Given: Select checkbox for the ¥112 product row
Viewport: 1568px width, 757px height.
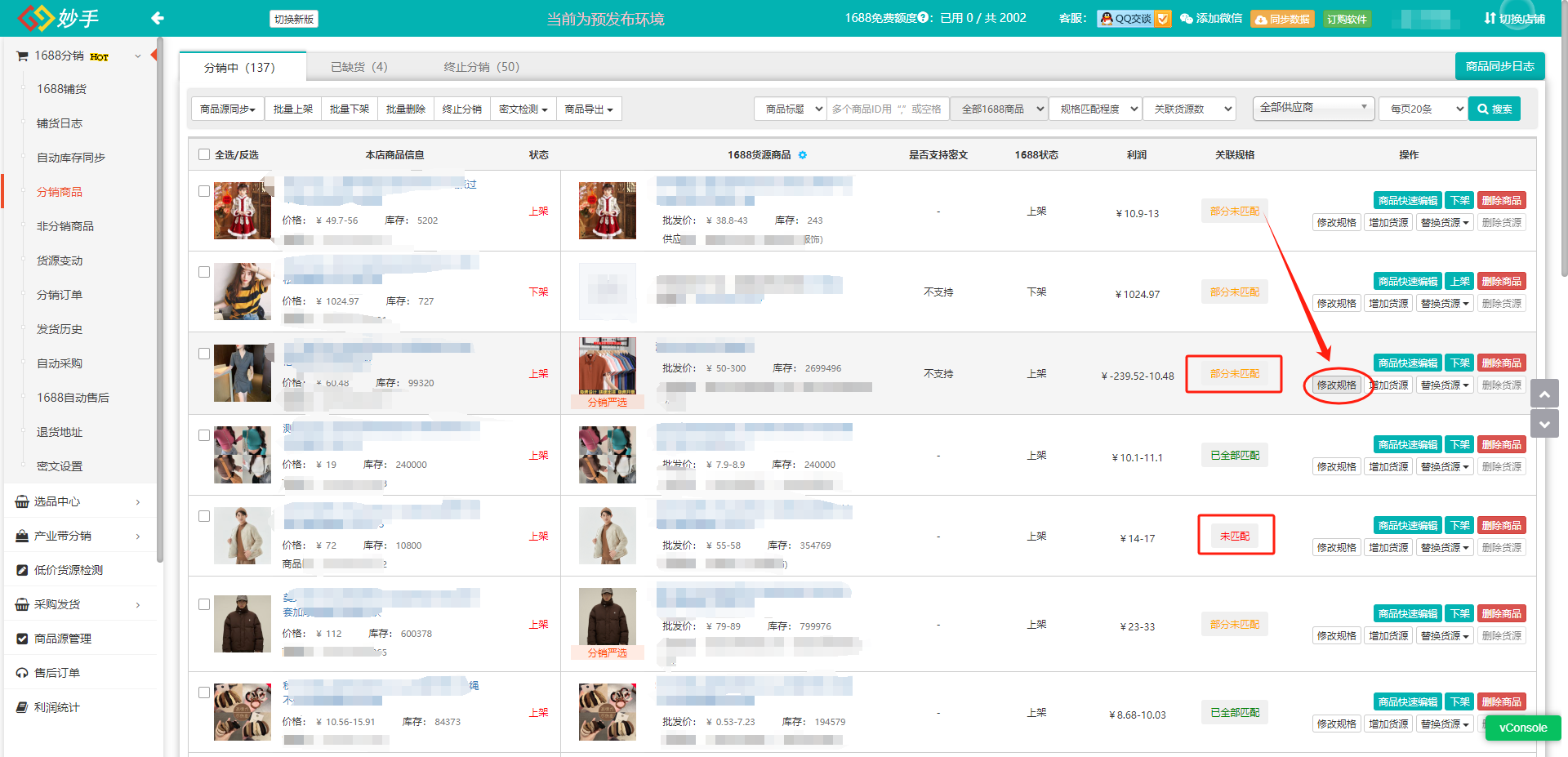Looking at the screenshot, I should (x=204, y=604).
